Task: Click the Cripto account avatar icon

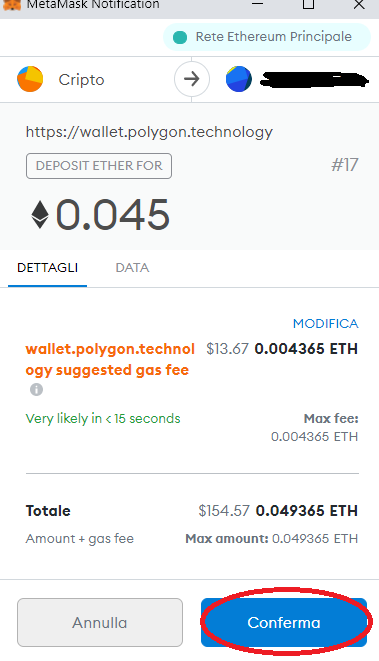Action: [30, 79]
